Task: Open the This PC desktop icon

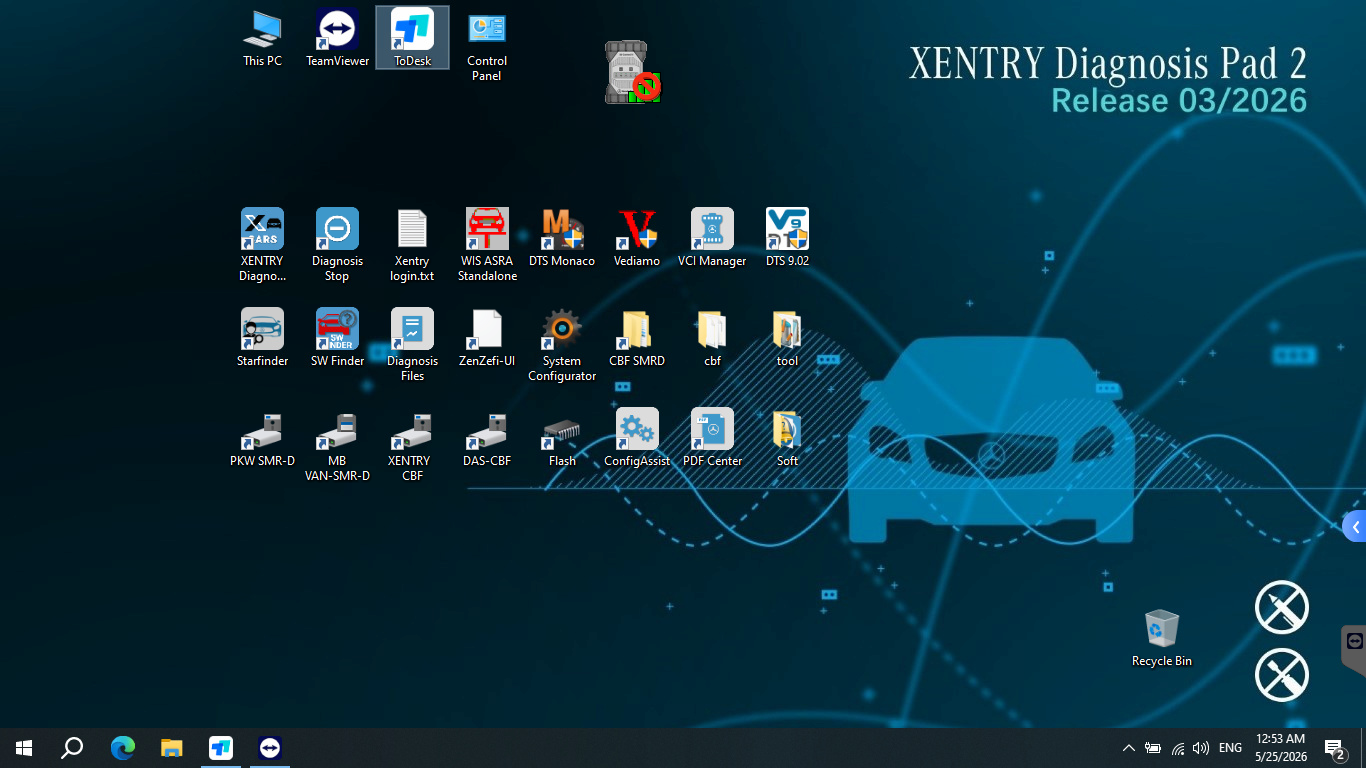Action: point(262,38)
